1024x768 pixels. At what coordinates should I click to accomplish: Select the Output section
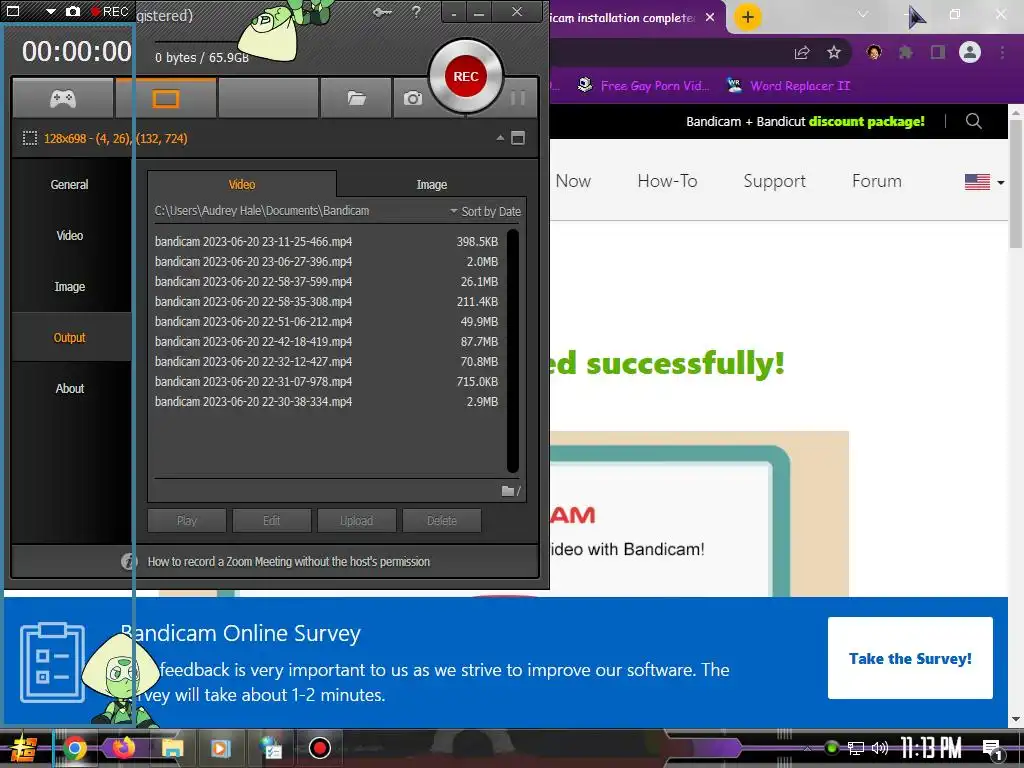pos(70,337)
